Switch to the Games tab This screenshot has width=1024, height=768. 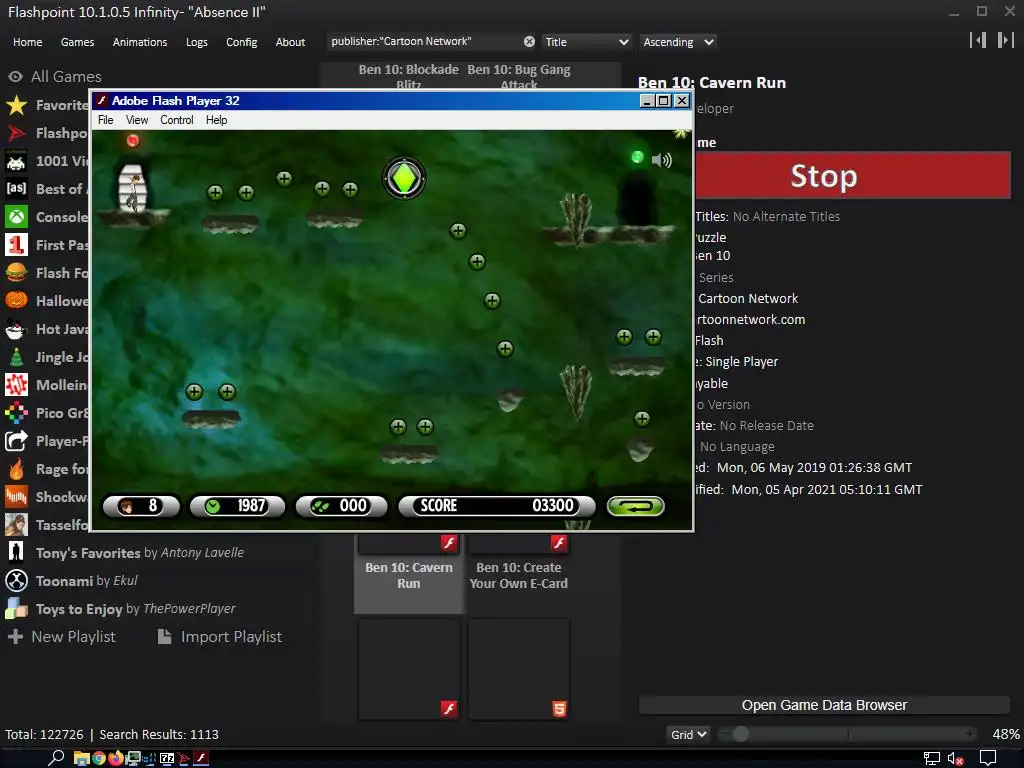[x=77, y=42]
